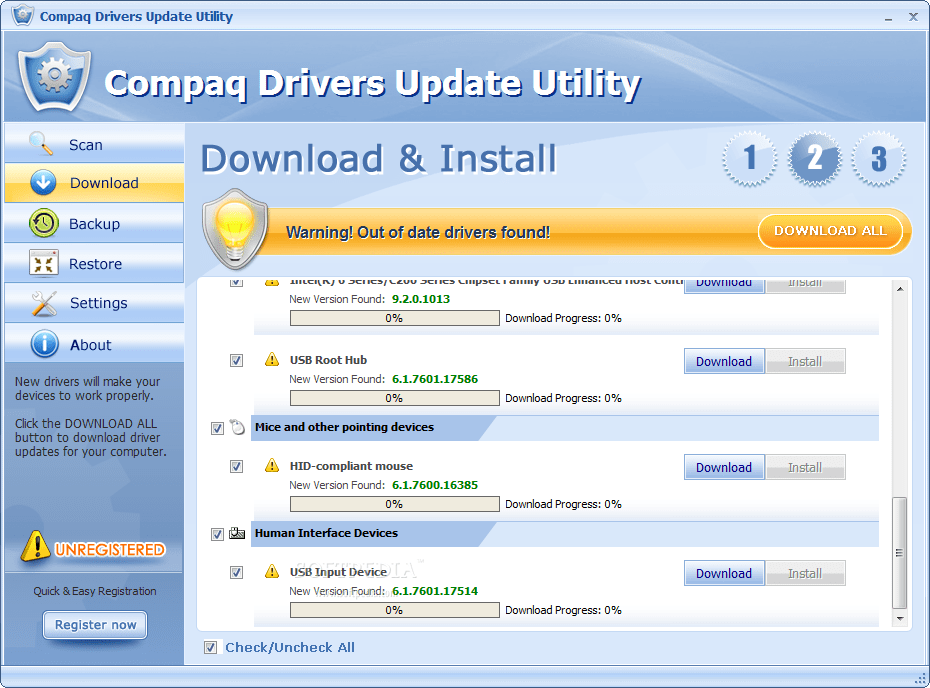Image resolution: width=930 pixels, height=688 pixels.
Task: Click the HID-compliant mouse device name
Action: coord(351,466)
